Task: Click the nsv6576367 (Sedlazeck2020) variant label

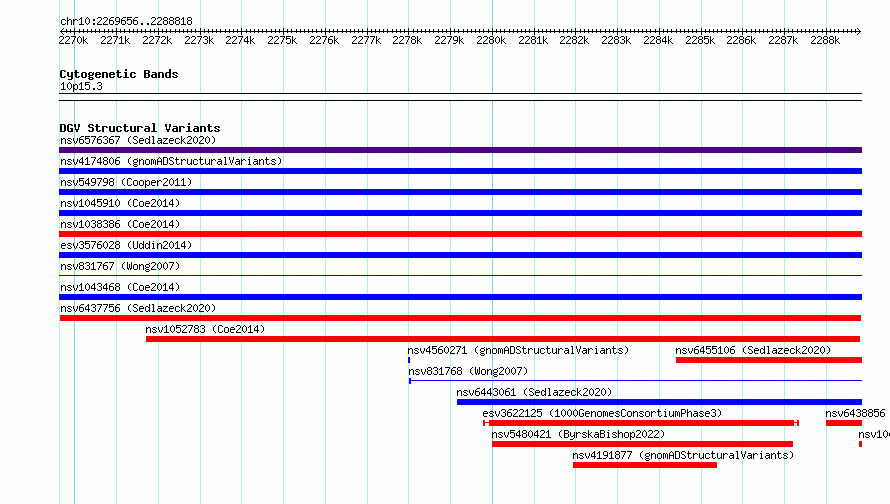Action: tap(138, 140)
